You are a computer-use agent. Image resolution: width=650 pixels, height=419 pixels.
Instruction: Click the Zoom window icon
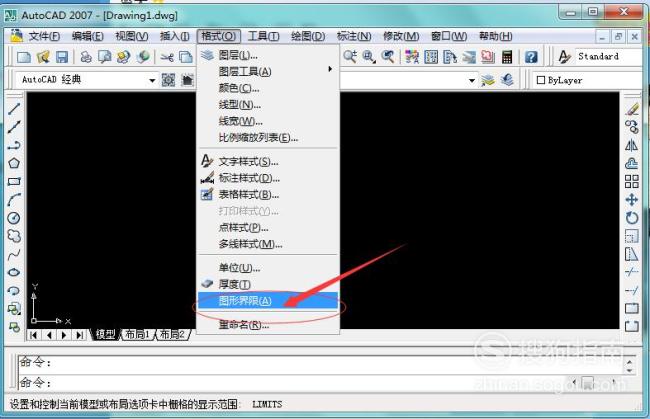(369, 56)
